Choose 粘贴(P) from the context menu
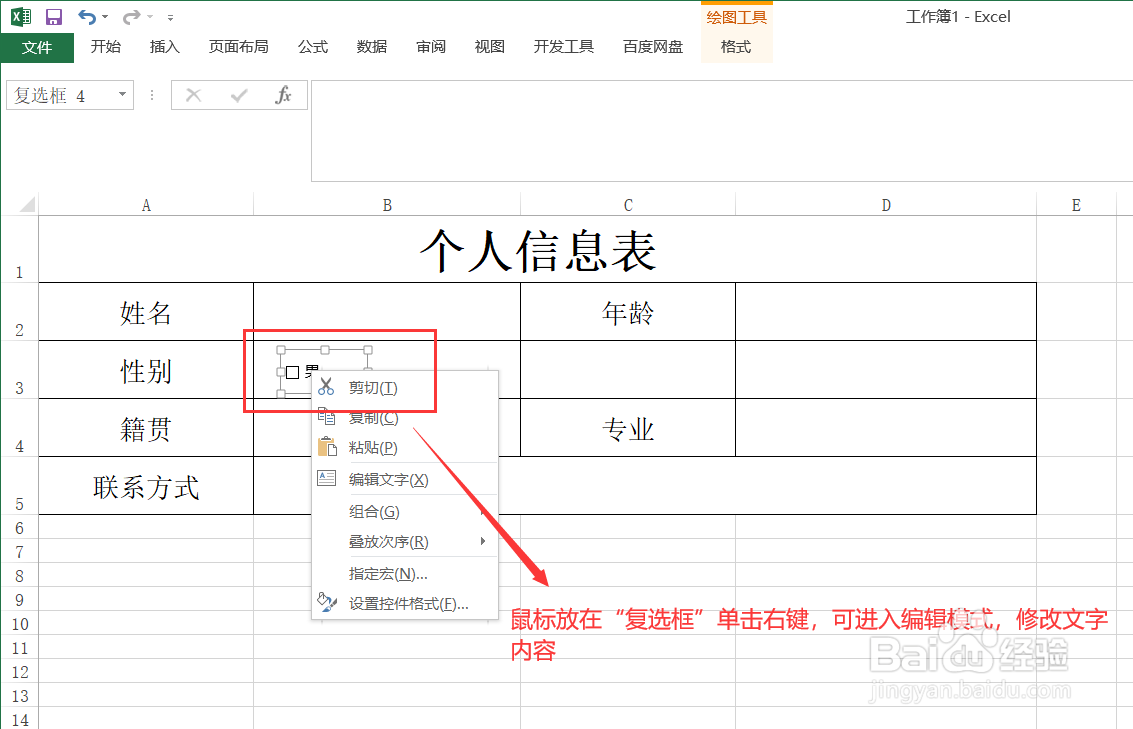Viewport: 1133px width, 729px height. click(x=405, y=448)
